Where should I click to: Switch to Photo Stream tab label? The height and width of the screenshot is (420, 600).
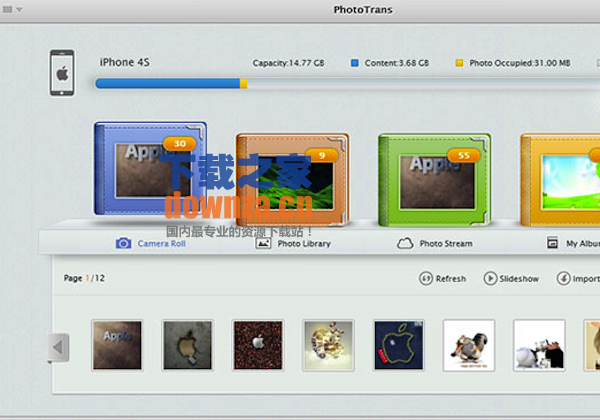click(446, 244)
